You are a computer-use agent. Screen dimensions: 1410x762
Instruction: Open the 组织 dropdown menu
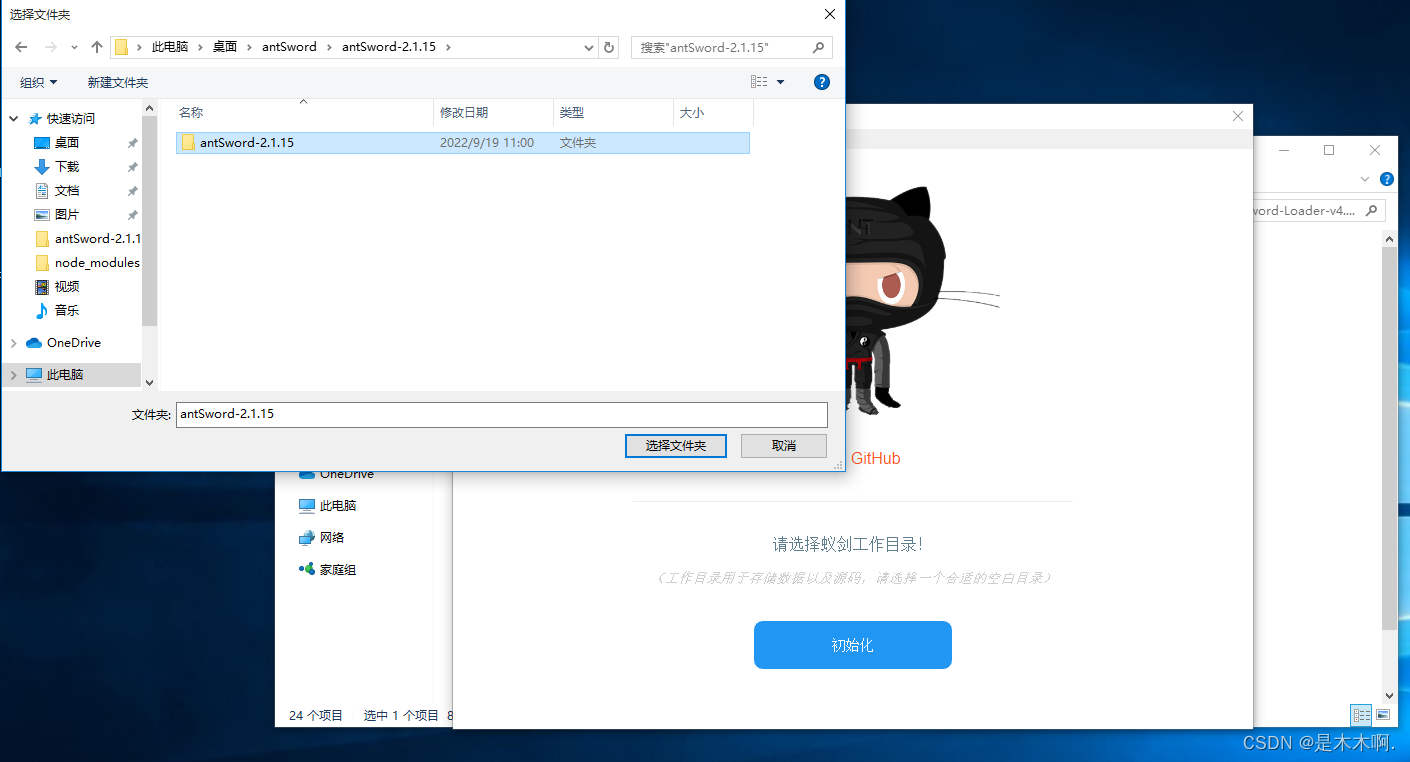[39, 82]
